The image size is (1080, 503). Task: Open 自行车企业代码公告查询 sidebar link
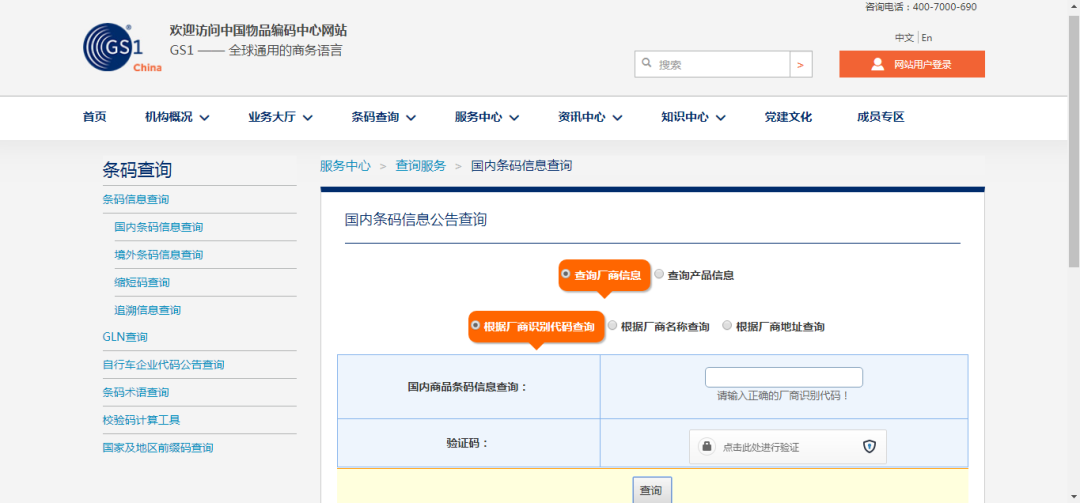click(x=163, y=365)
